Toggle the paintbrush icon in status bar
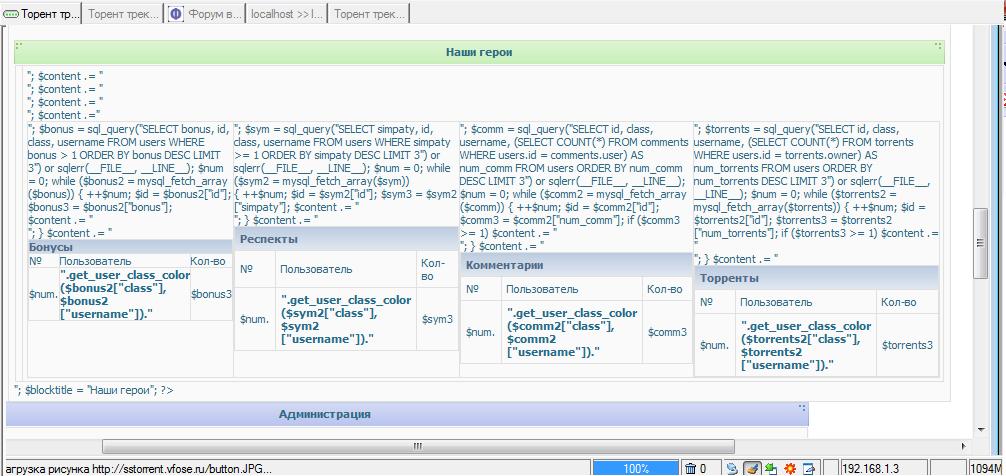The image size is (1006, 476). pos(752,468)
